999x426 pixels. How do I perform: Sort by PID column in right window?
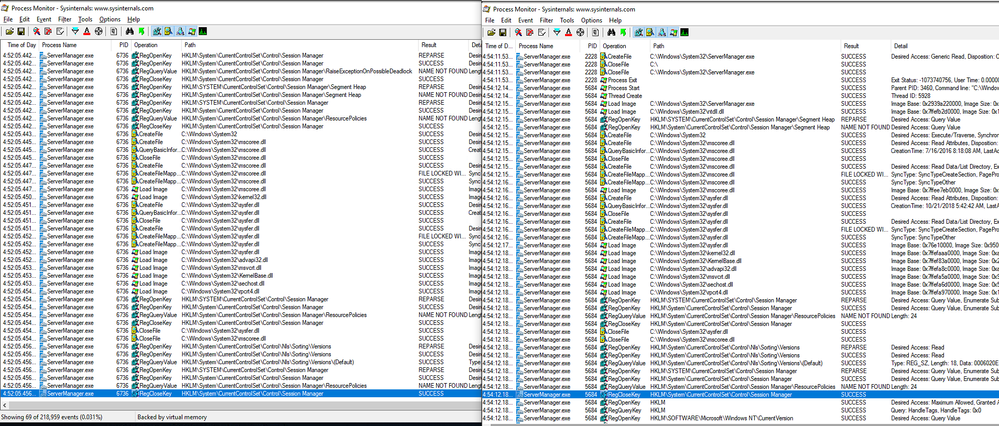[x=591, y=46]
